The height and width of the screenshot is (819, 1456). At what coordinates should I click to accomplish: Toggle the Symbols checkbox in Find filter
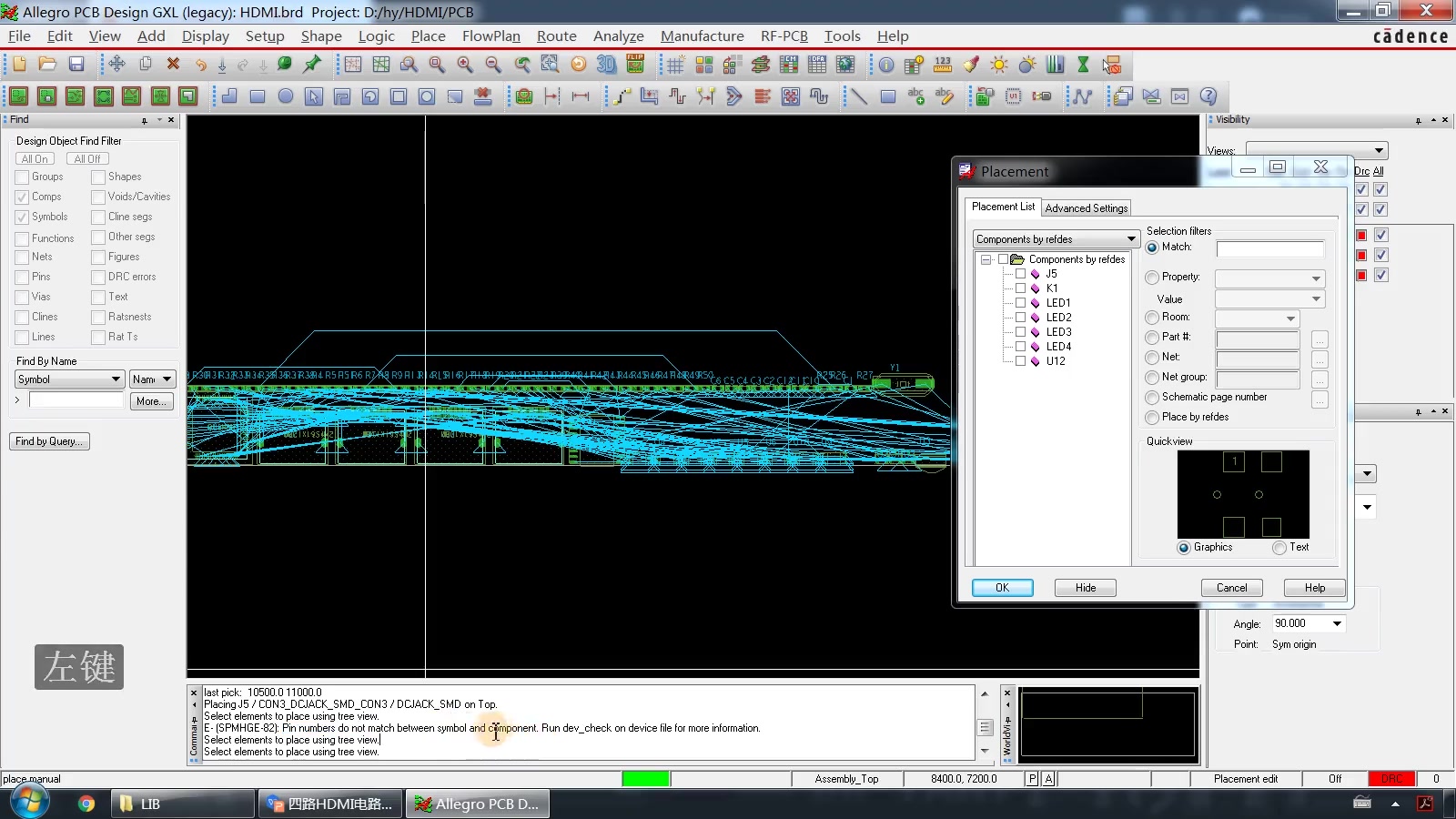pyautogui.click(x=22, y=217)
